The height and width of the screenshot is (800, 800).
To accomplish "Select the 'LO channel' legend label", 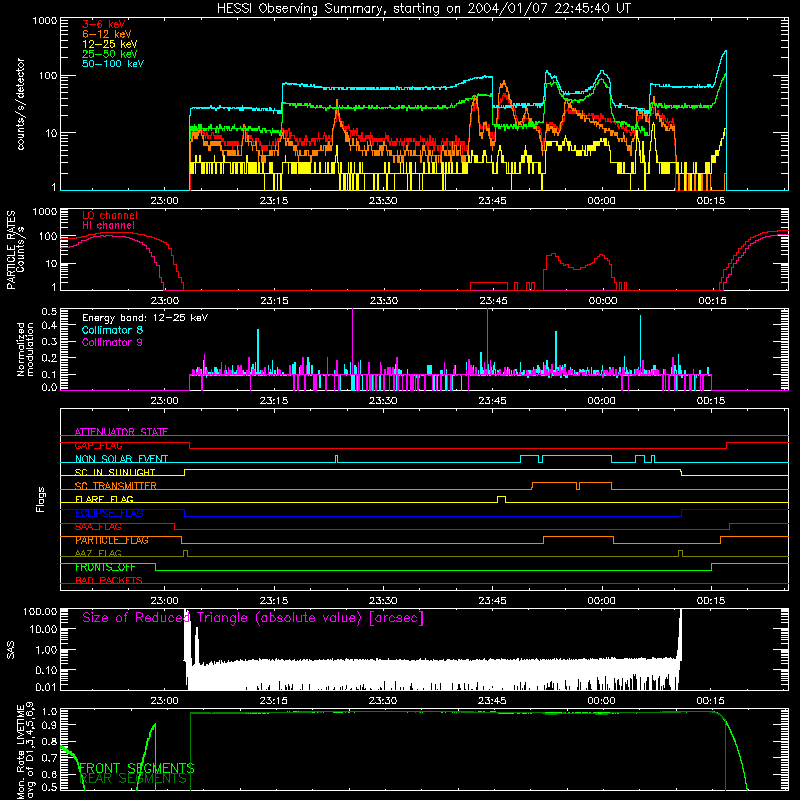I will point(110,215).
